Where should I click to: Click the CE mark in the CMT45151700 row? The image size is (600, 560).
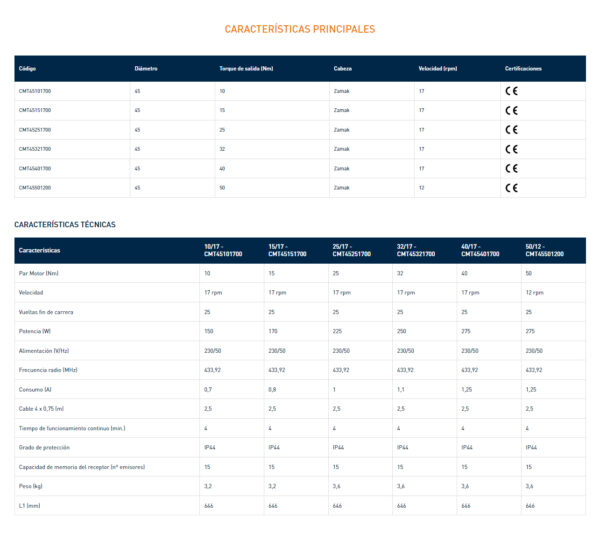[x=511, y=110]
